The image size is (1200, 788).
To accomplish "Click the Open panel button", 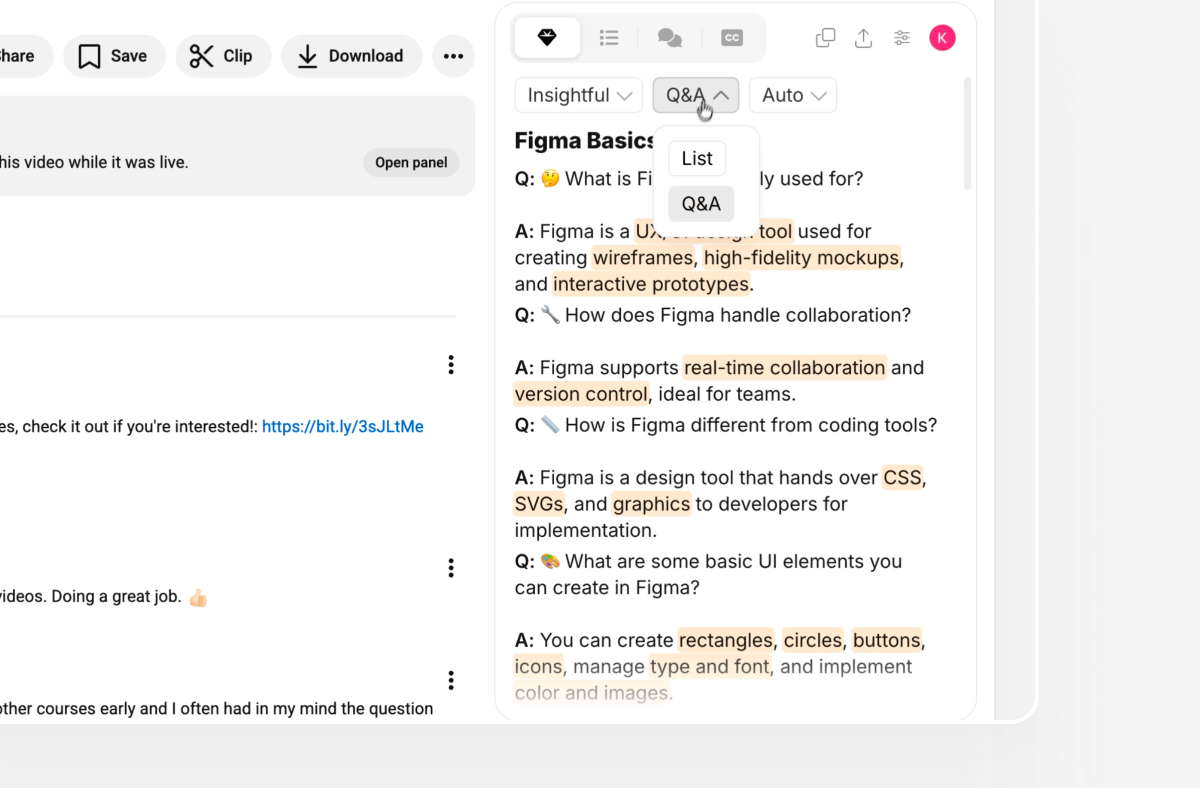I will (411, 162).
